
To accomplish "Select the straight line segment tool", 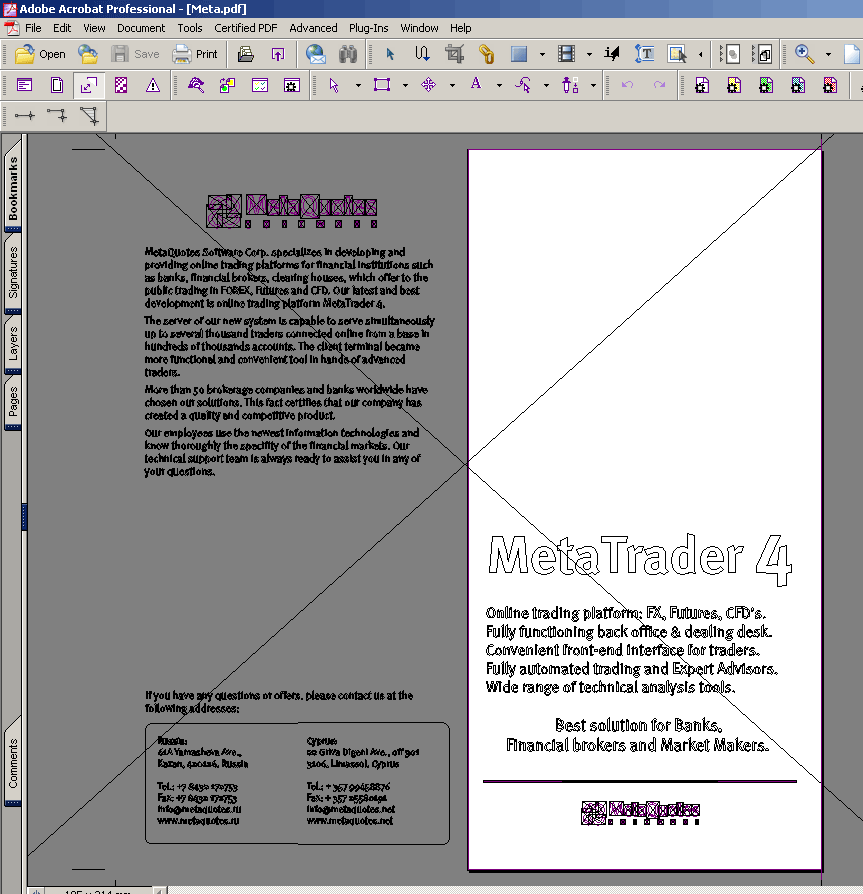I will pyautogui.click(x=25, y=116).
